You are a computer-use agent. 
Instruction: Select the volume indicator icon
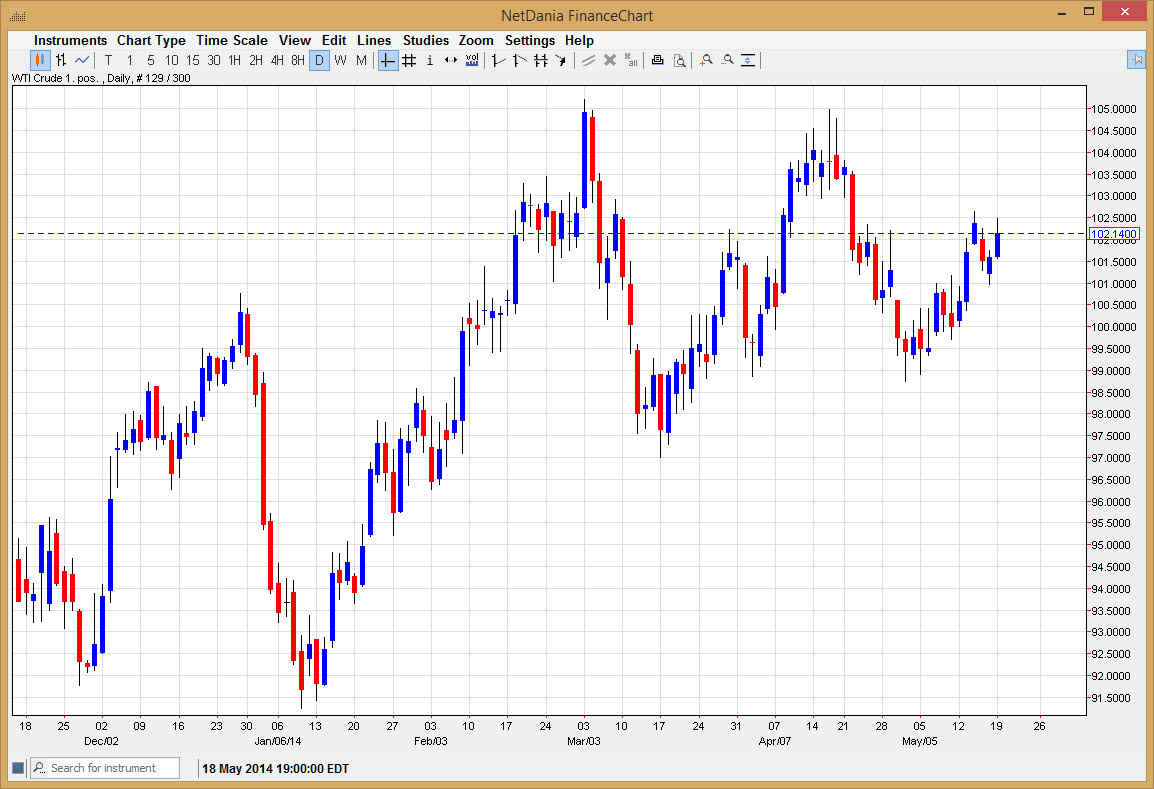472,60
